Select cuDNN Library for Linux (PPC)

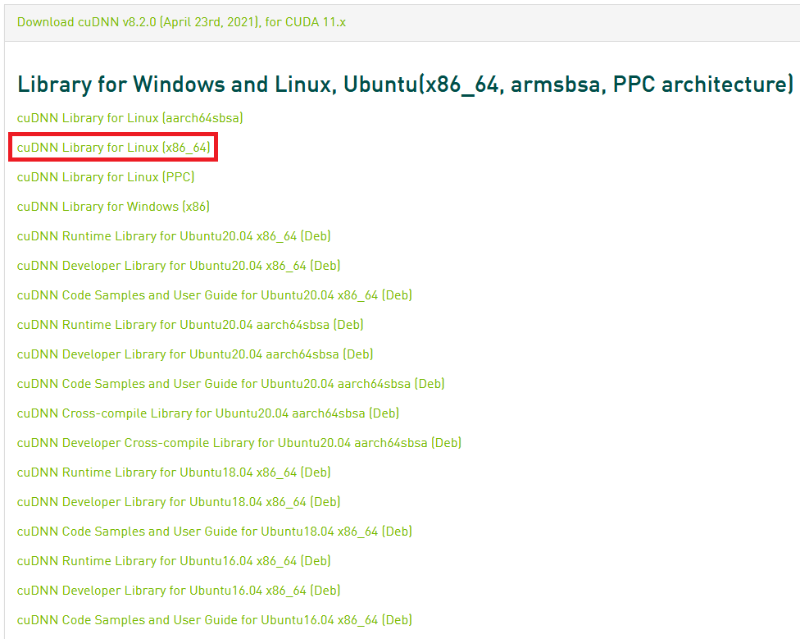point(106,177)
